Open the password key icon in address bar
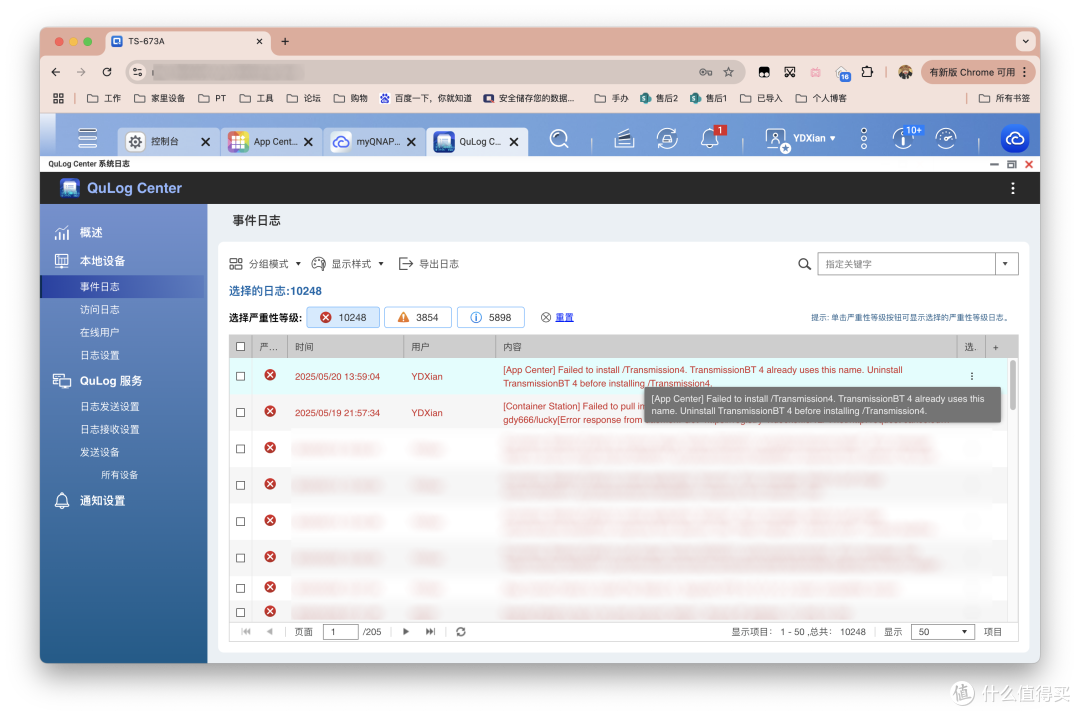1080x716 pixels. (705, 72)
